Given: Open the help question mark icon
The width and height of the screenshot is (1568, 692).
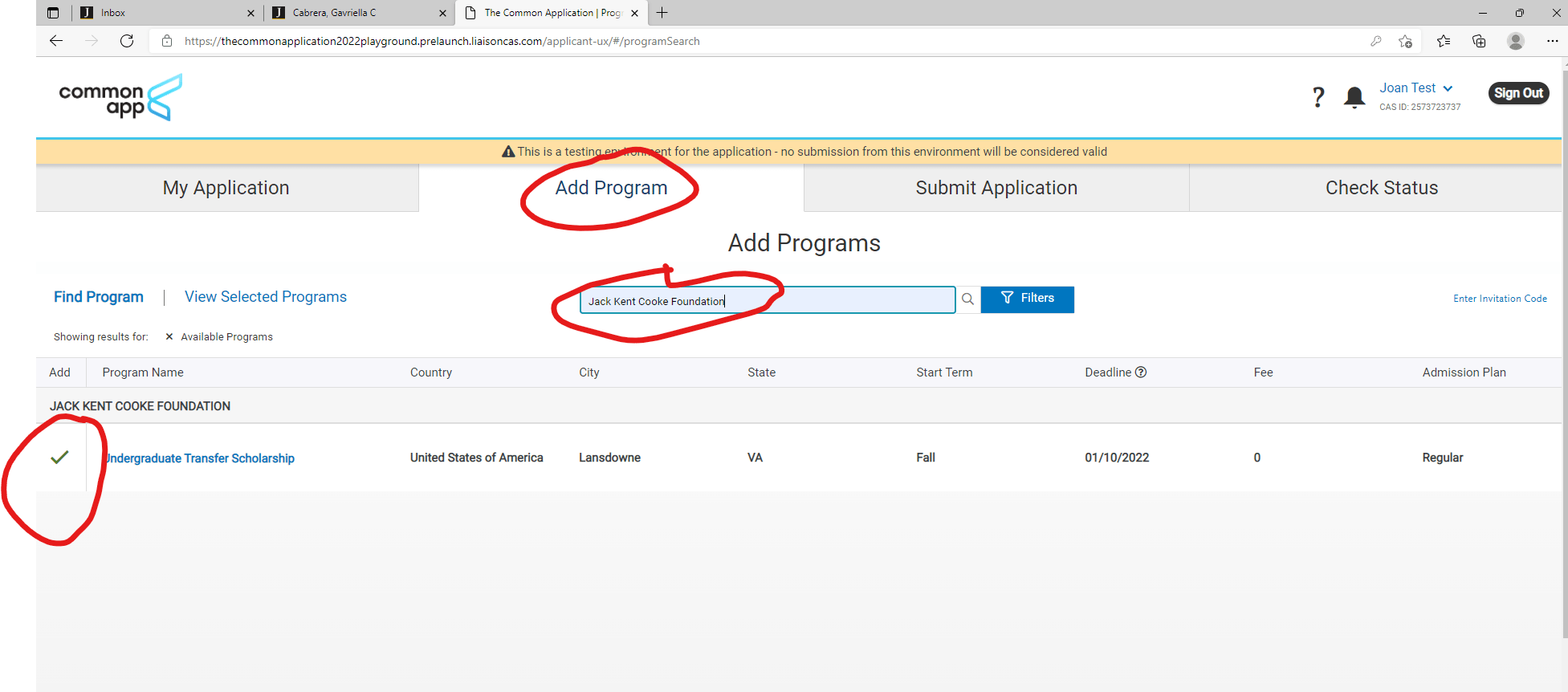Looking at the screenshot, I should [1318, 97].
